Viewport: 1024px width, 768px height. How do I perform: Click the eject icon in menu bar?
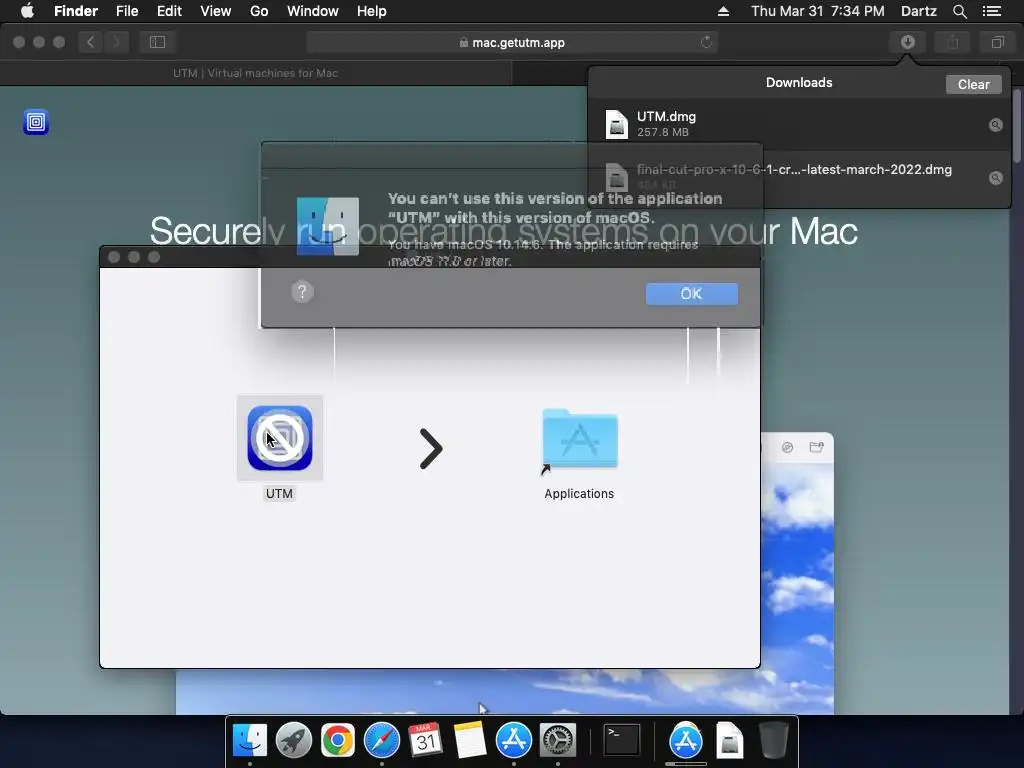[x=724, y=11]
